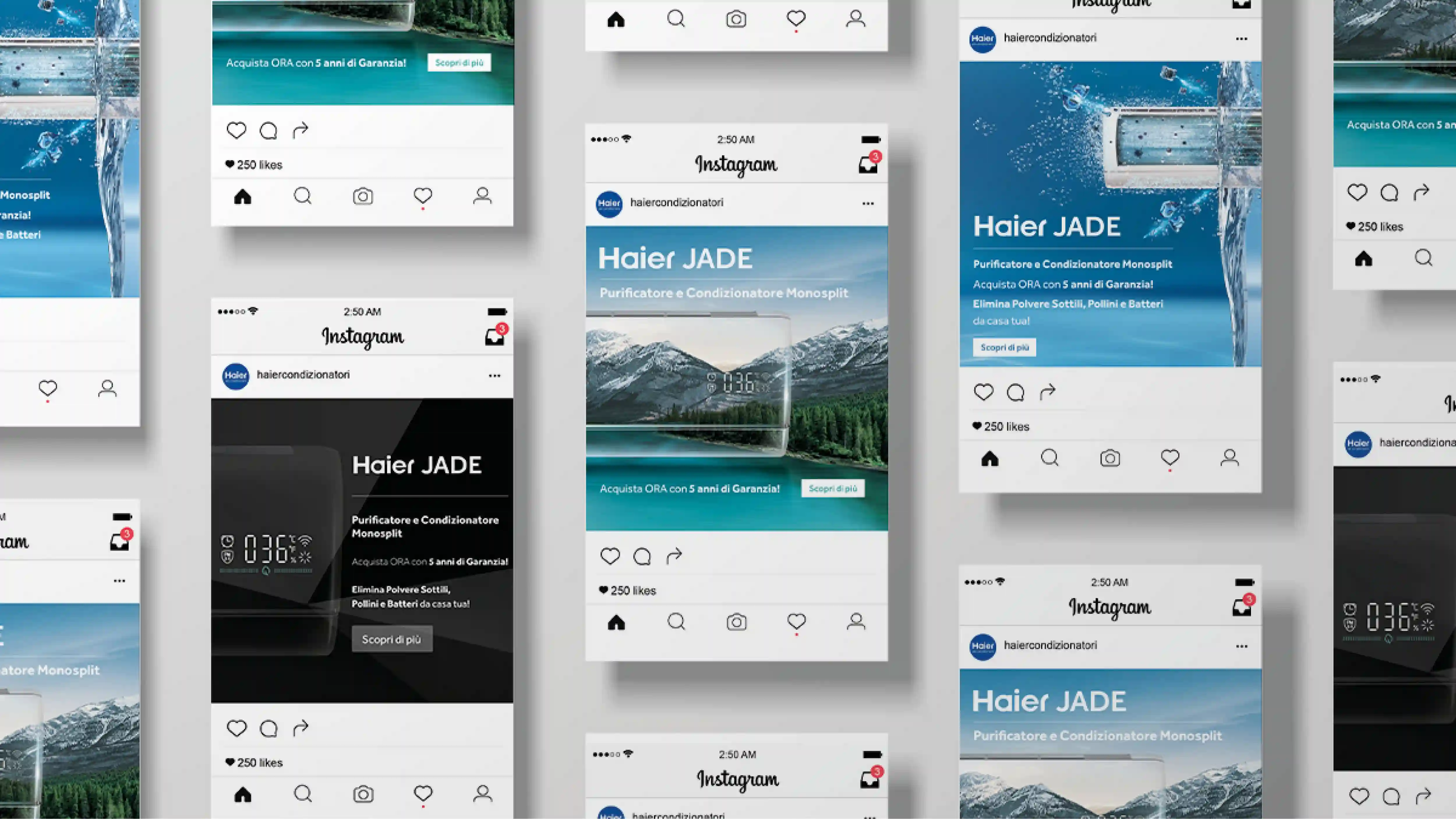
Task: Open Search tab below full water-splash post
Action: click(x=1049, y=458)
